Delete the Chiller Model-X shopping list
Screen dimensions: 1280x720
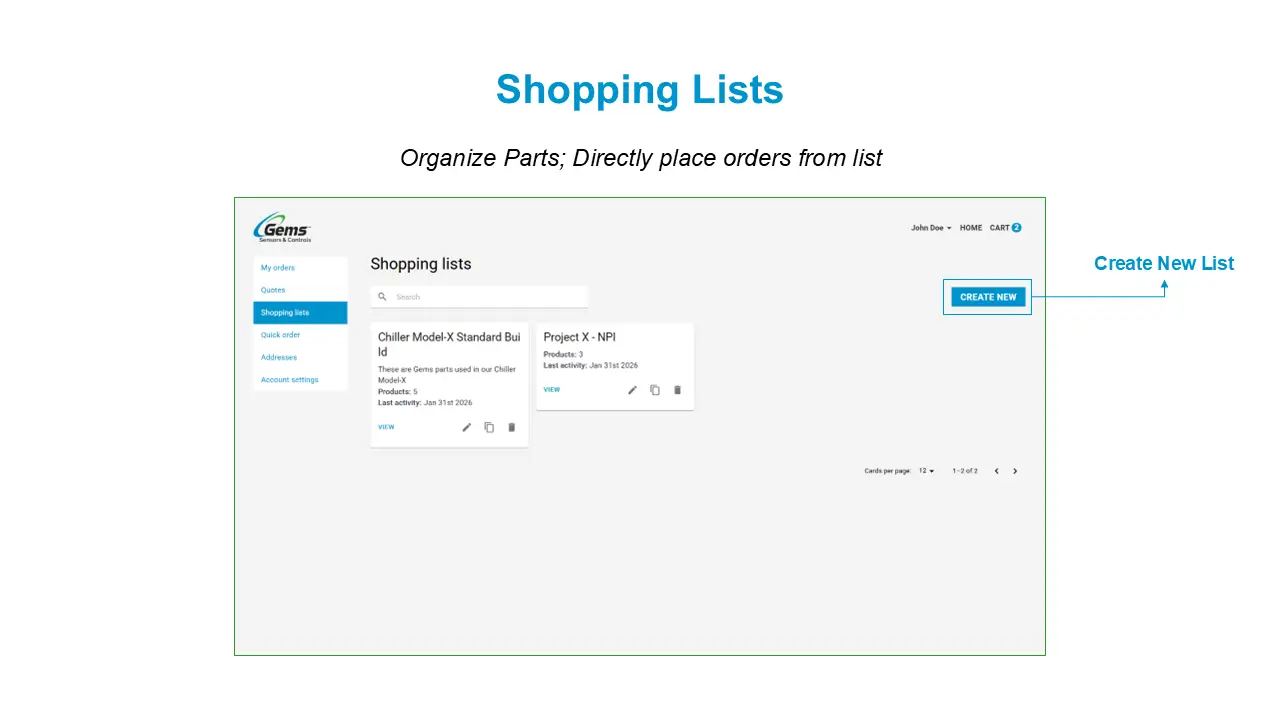click(x=511, y=427)
